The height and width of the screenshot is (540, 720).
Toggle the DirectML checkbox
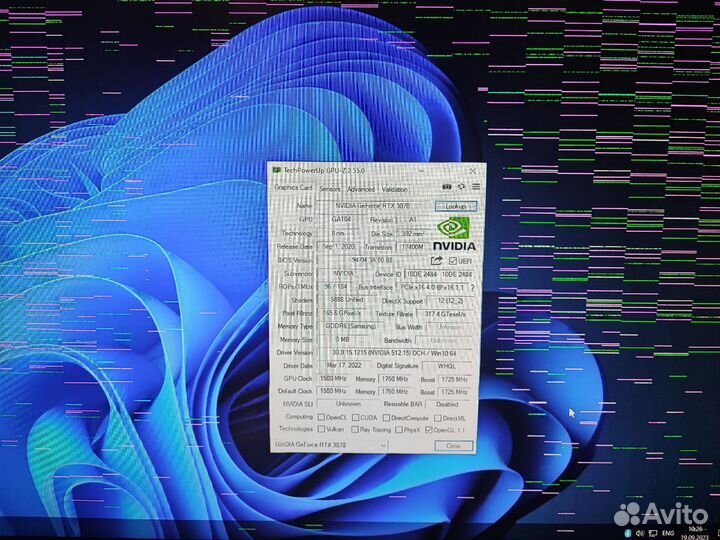tap(438, 418)
